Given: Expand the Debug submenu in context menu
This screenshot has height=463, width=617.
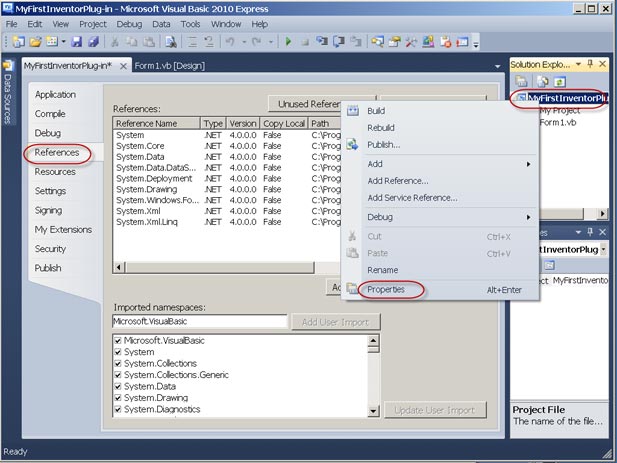Looking at the screenshot, I should 528,217.
